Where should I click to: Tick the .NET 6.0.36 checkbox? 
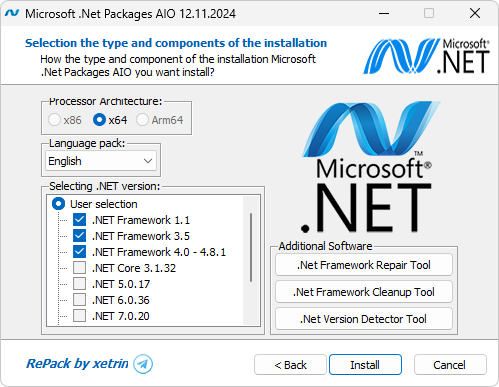pos(79,300)
